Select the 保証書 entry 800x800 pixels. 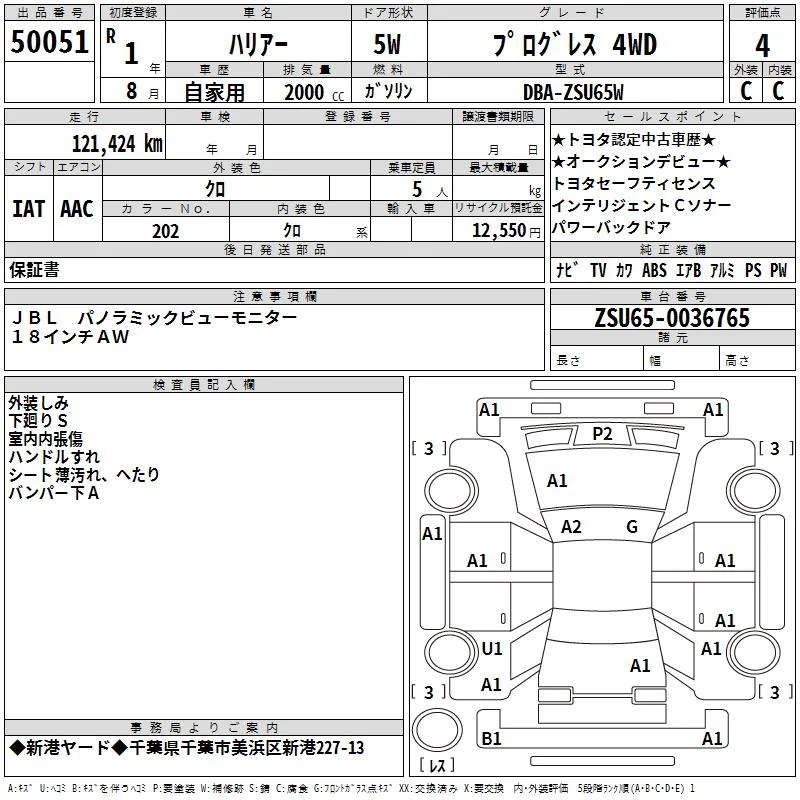point(34,269)
